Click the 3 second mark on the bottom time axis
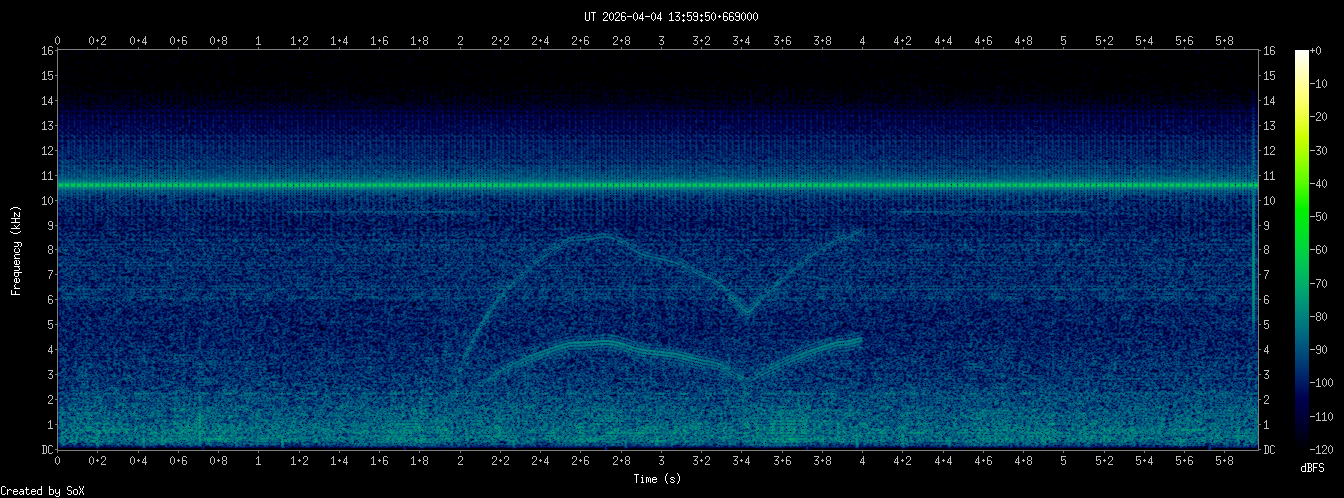Viewport: 1344px width, 498px height. pyautogui.click(x=661, y=461)
